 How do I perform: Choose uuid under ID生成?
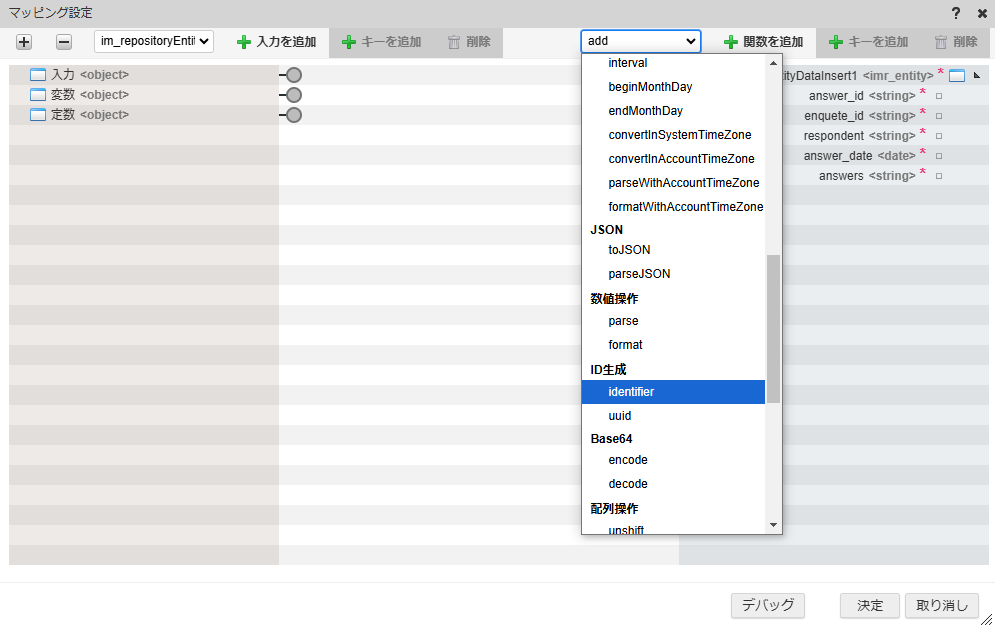pos(619,415)
